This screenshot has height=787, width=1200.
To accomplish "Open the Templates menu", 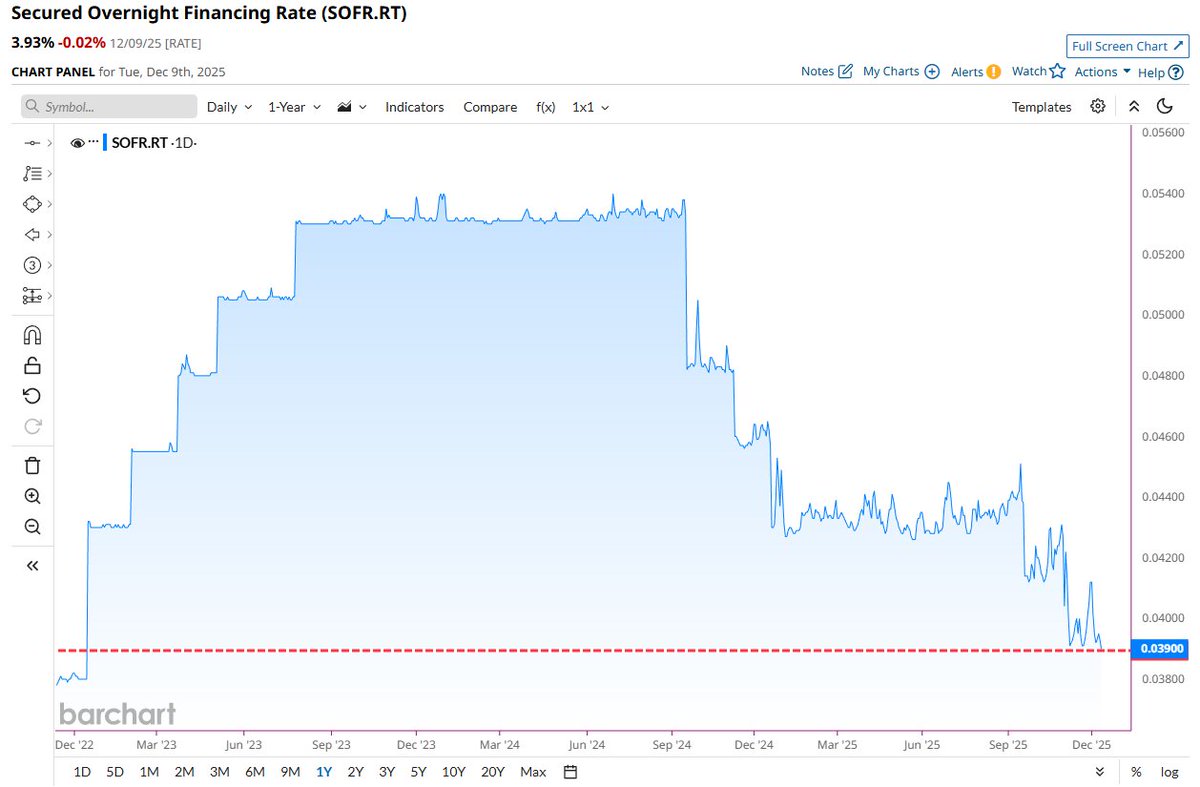I will click(1041, 107).
